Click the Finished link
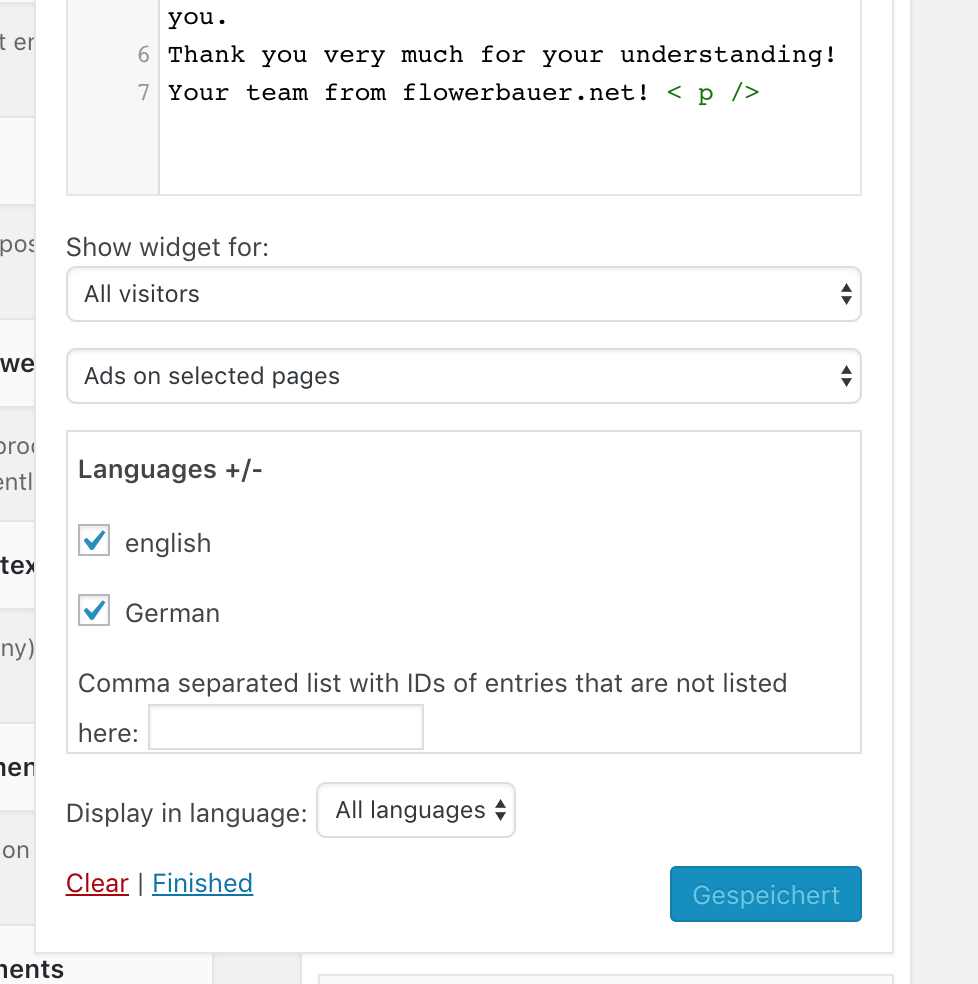The height and width of the screenshot is (984, 978). 202,883
